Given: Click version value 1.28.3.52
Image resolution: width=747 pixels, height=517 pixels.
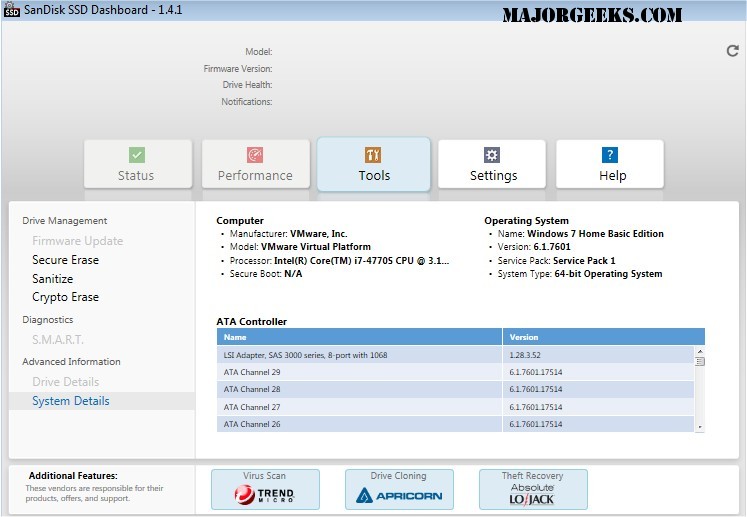Looking at the screenshot, I should coord(525,355).
